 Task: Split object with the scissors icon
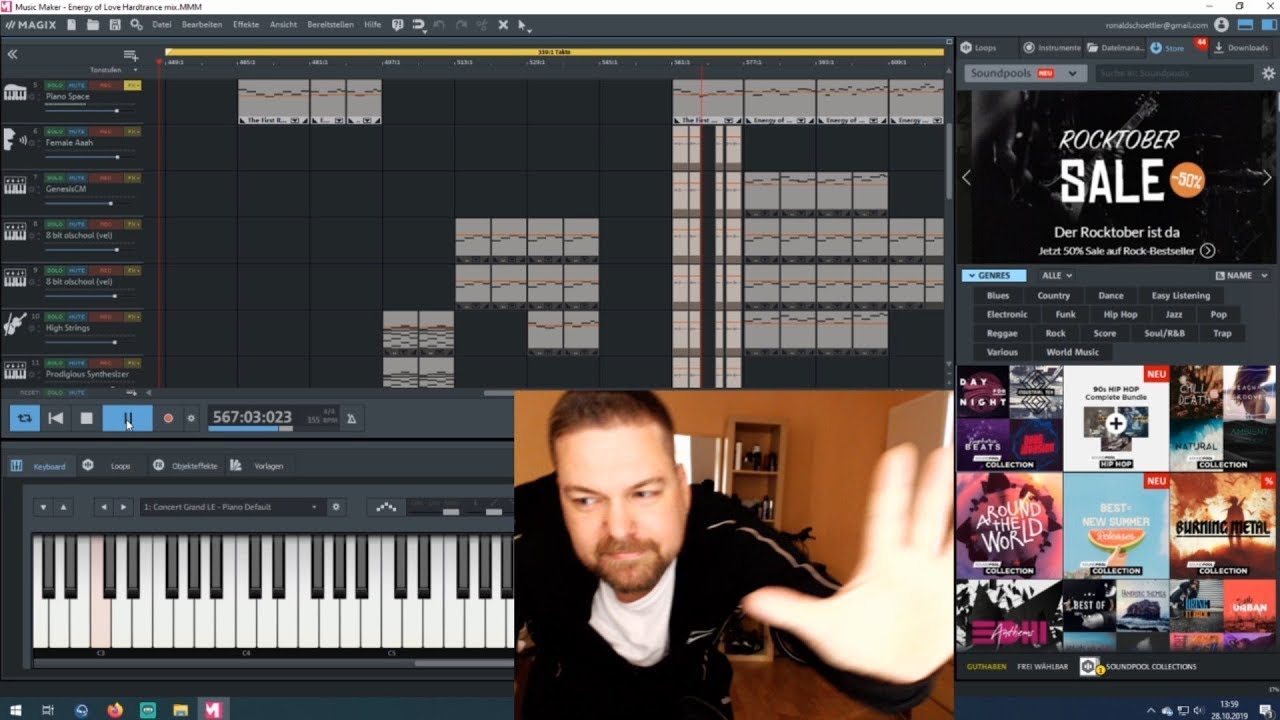click(482, 24)
